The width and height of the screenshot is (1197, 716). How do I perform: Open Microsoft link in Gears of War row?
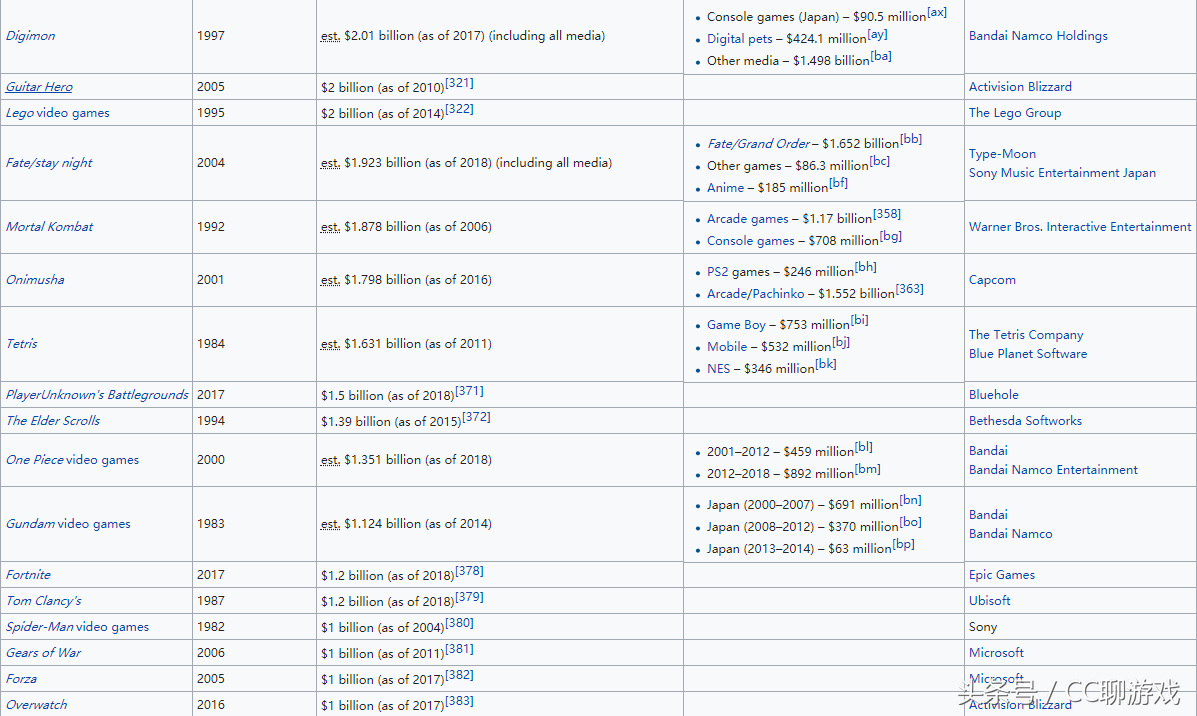[996, 653]
